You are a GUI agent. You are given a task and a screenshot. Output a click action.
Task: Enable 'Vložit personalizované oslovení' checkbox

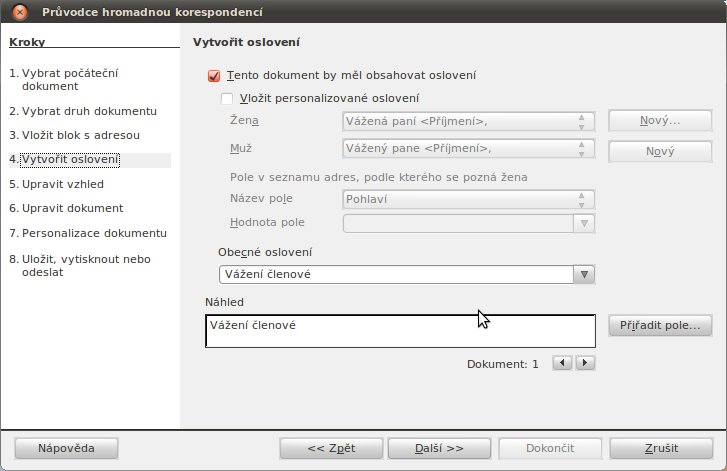[227, 98]
